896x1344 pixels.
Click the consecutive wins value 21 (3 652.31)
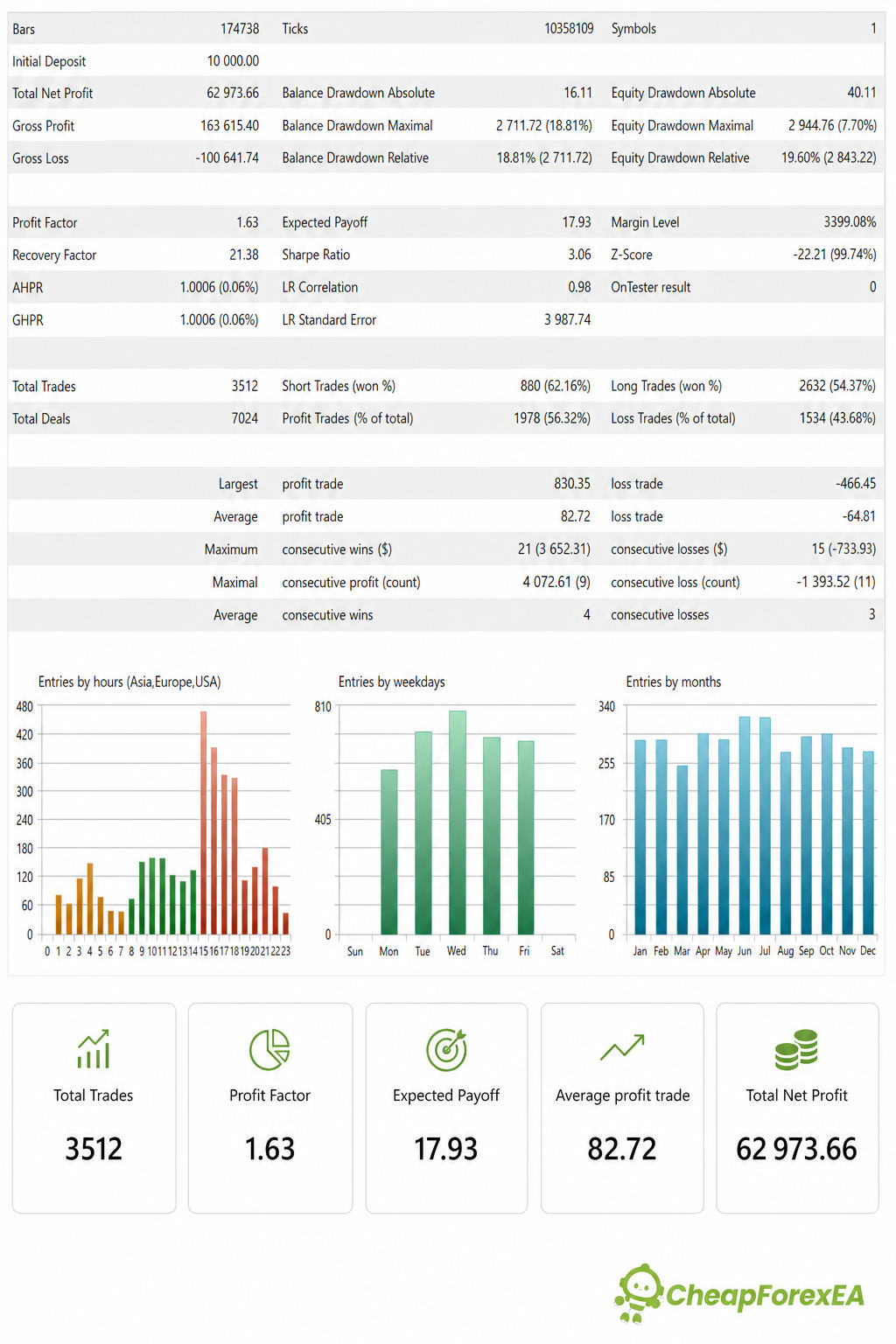pos(554,549)
